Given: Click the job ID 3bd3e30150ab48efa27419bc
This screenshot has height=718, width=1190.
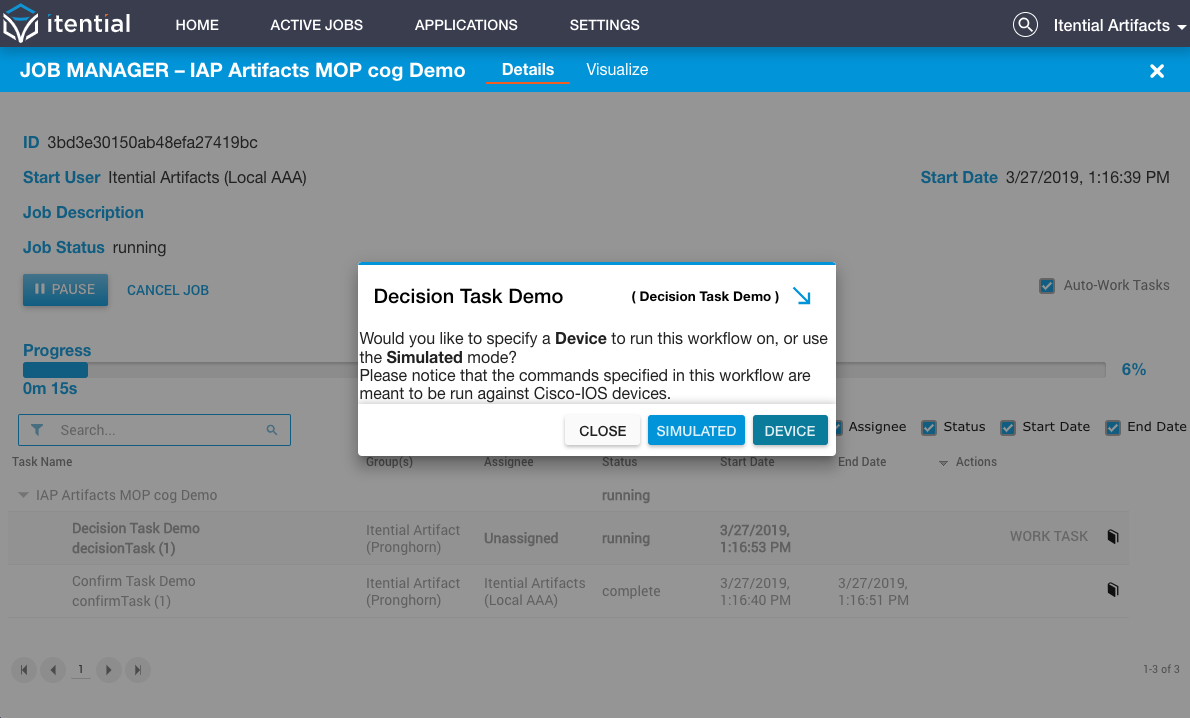Looking at the screenshot, I should (153, 143).
